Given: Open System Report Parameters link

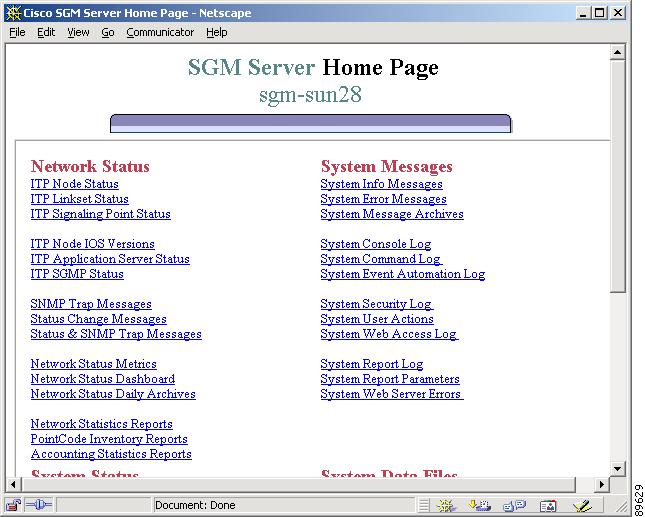Looking at the screenshot, I should [390, 379].
